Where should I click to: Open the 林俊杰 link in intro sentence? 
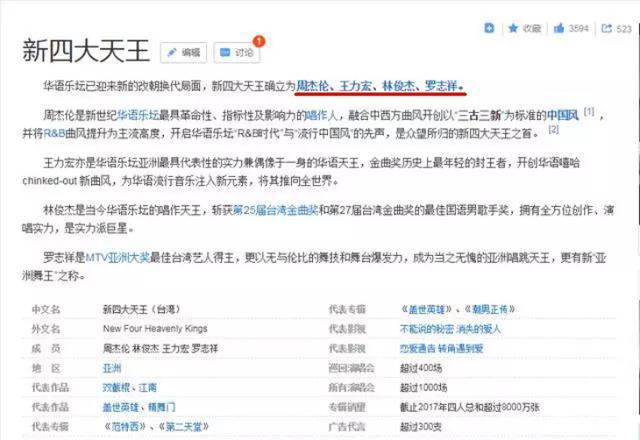(398, 86)
